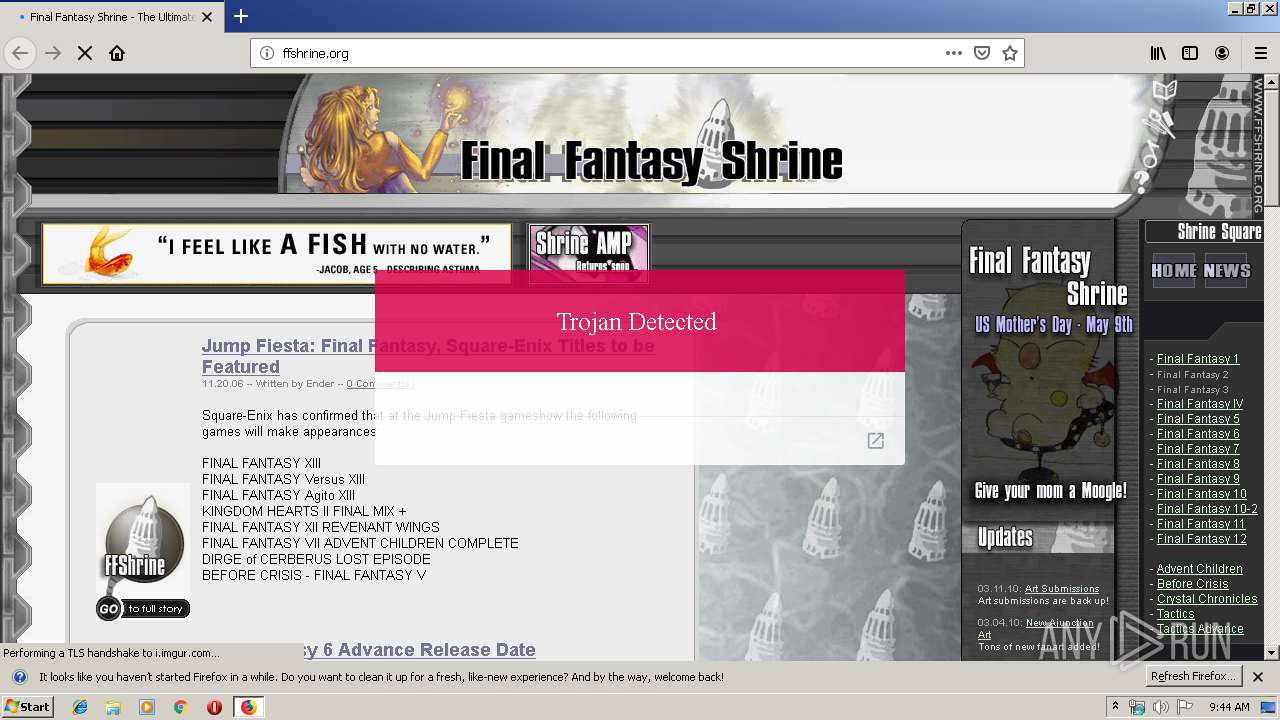Click Jump Fiesta article headline
1280x720 pixels.
(428, 356)
